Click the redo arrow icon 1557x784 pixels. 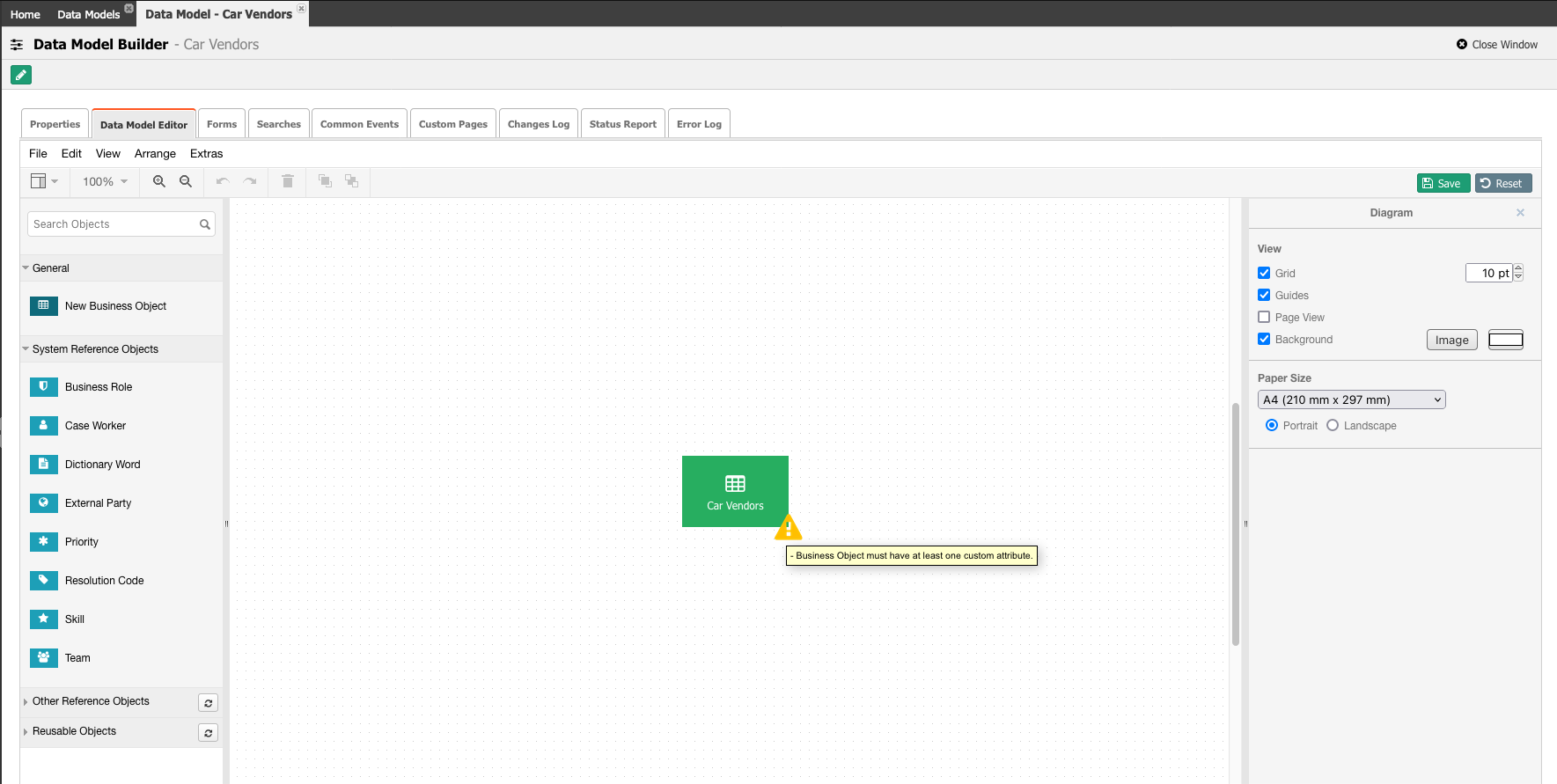point(251,181)
